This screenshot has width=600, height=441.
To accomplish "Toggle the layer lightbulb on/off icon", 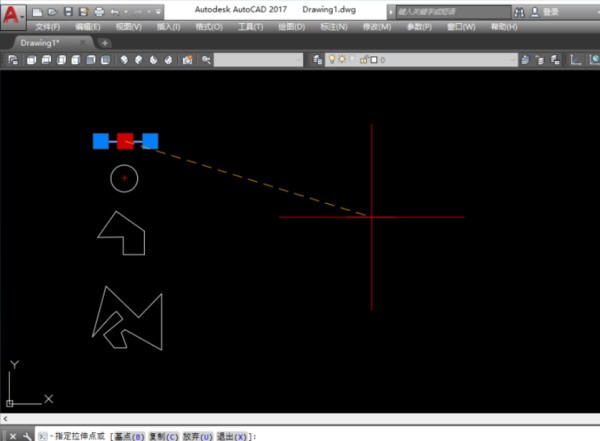I will point(332,60).
